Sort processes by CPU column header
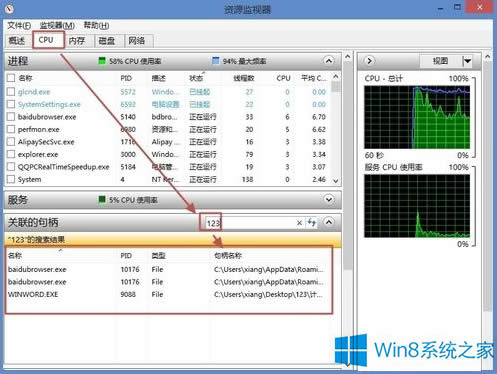This screenshot has width=497, height=374. click(x=283, y=78)
